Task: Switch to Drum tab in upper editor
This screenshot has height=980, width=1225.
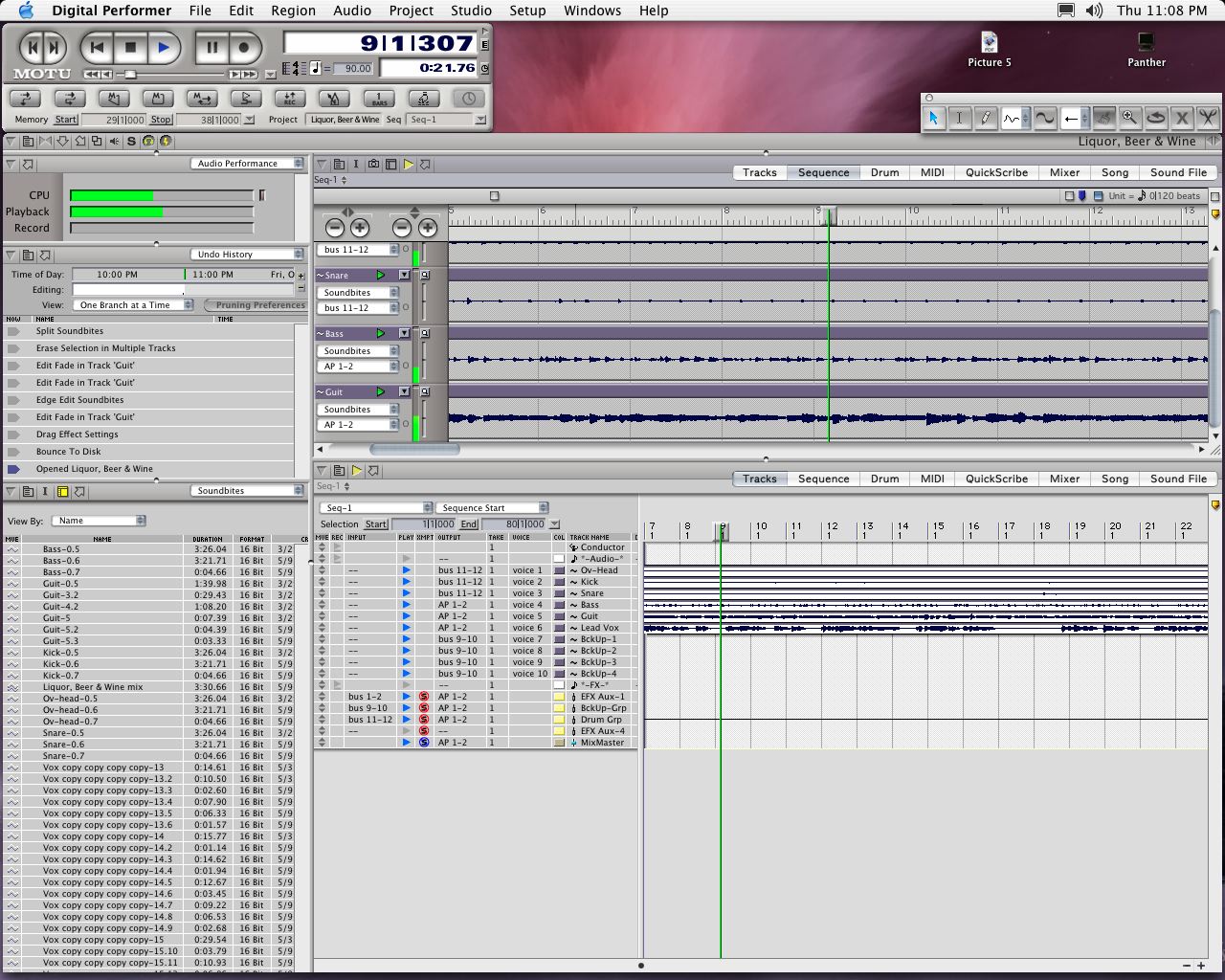Action: click(884, 173)
